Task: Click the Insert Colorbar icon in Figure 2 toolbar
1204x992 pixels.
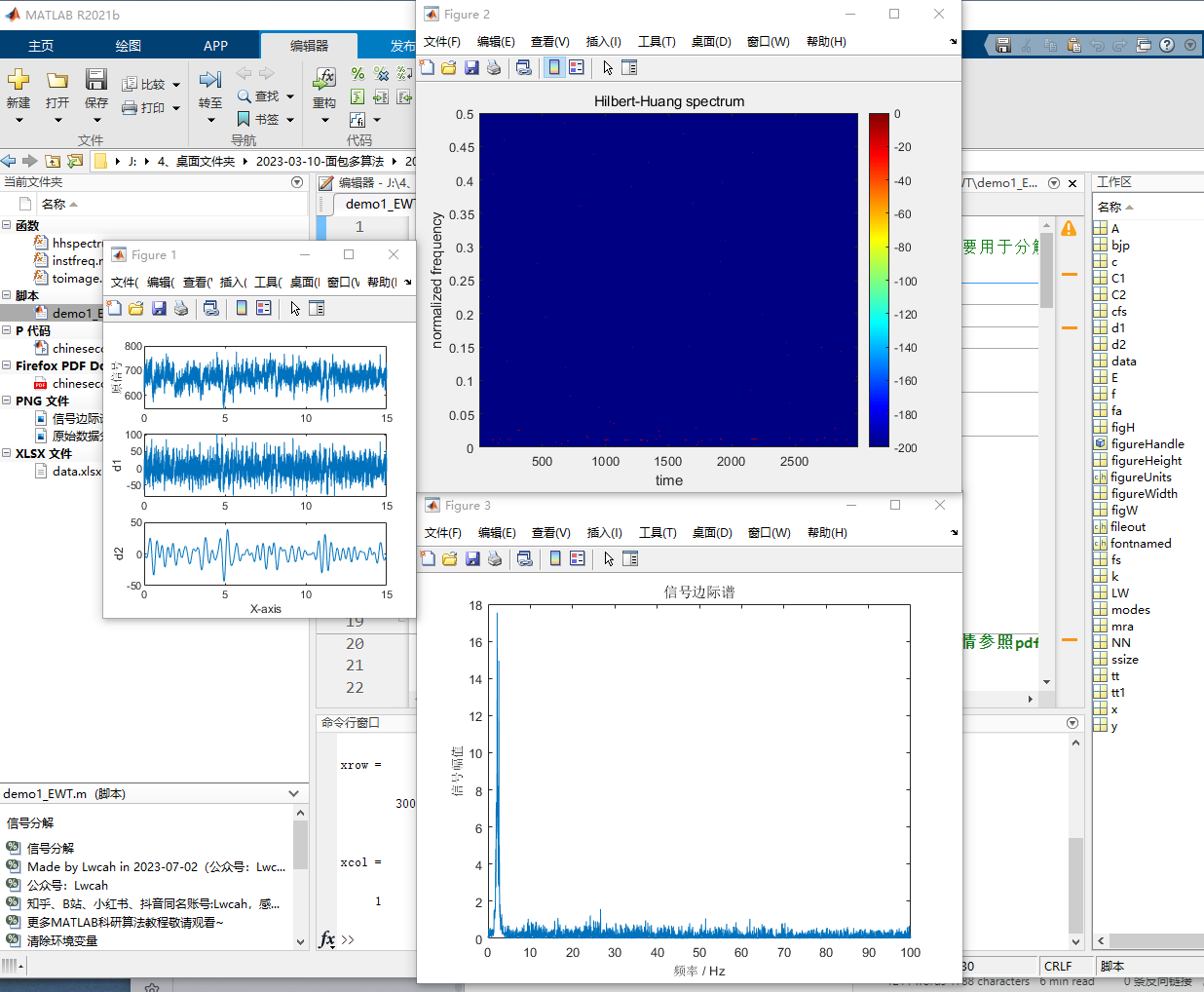Action: pos(556,67)
